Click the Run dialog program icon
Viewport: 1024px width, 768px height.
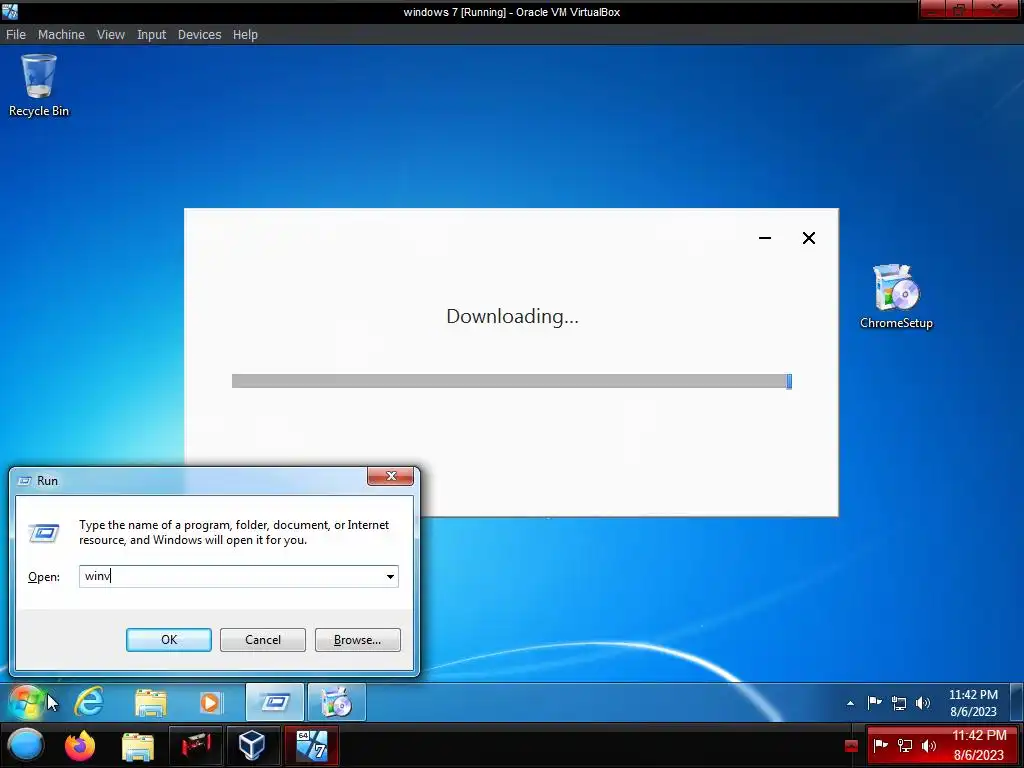[x=44, y=533]
